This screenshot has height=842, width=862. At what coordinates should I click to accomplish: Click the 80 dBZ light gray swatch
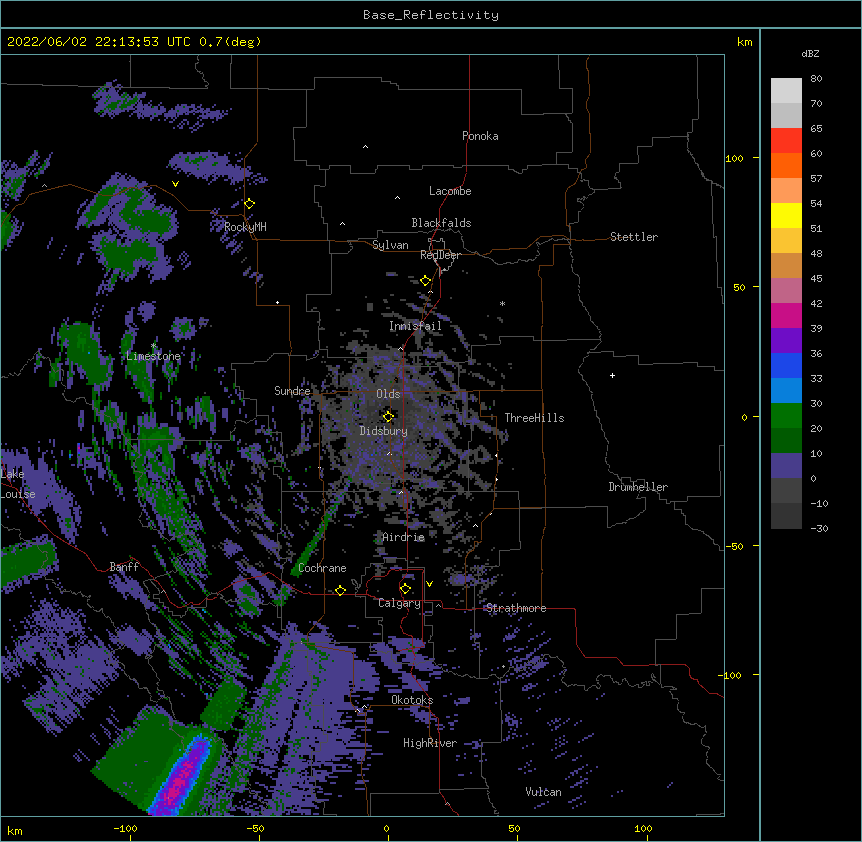786,90
